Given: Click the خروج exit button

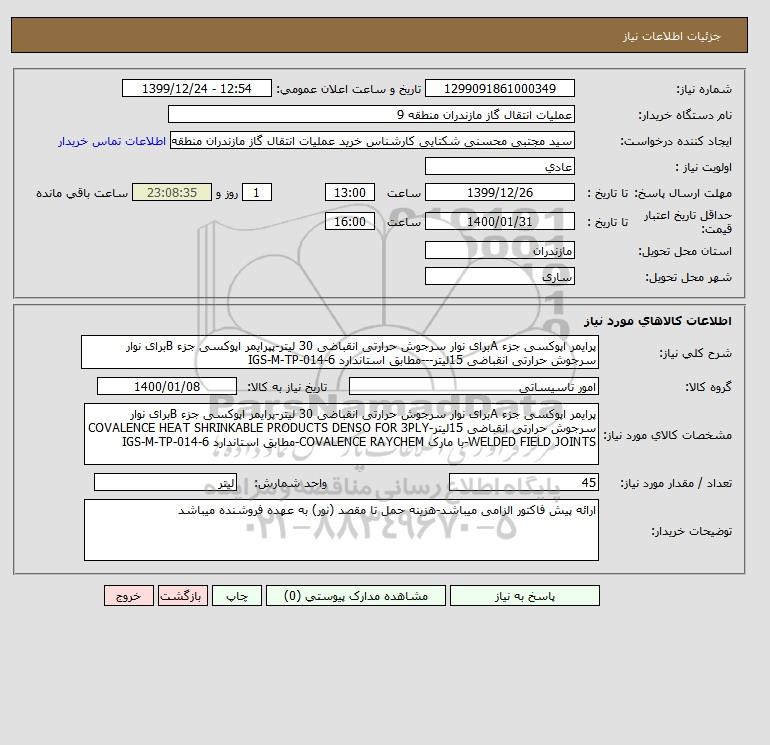Looking at the screenshot, I should point(129,596).
